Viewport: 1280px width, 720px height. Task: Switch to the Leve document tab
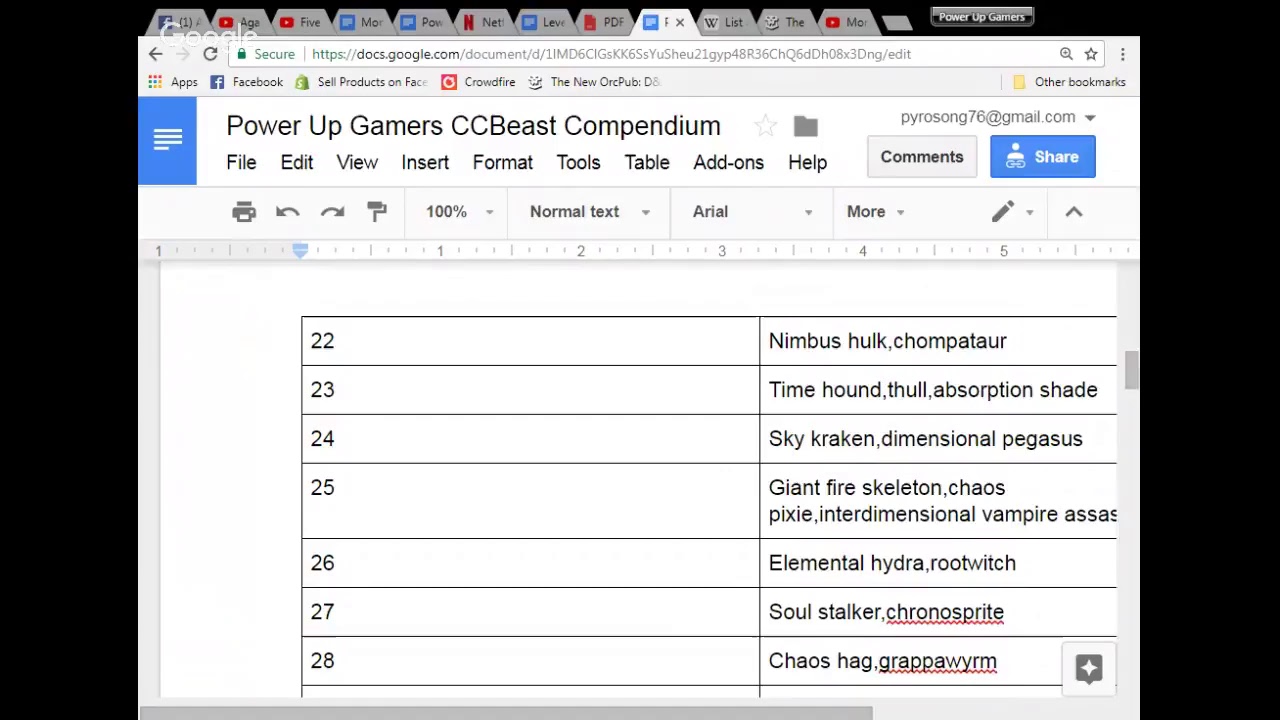(545, 22)
